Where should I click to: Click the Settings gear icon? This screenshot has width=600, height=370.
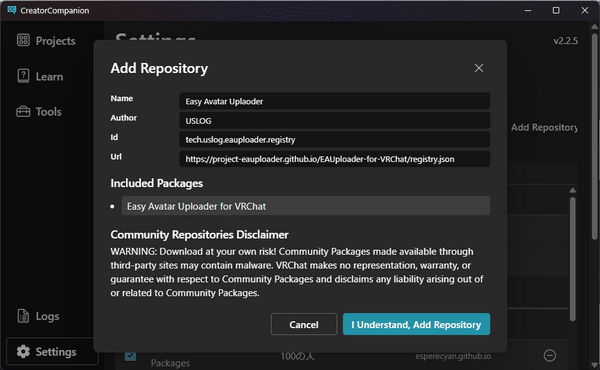(23, 351)
